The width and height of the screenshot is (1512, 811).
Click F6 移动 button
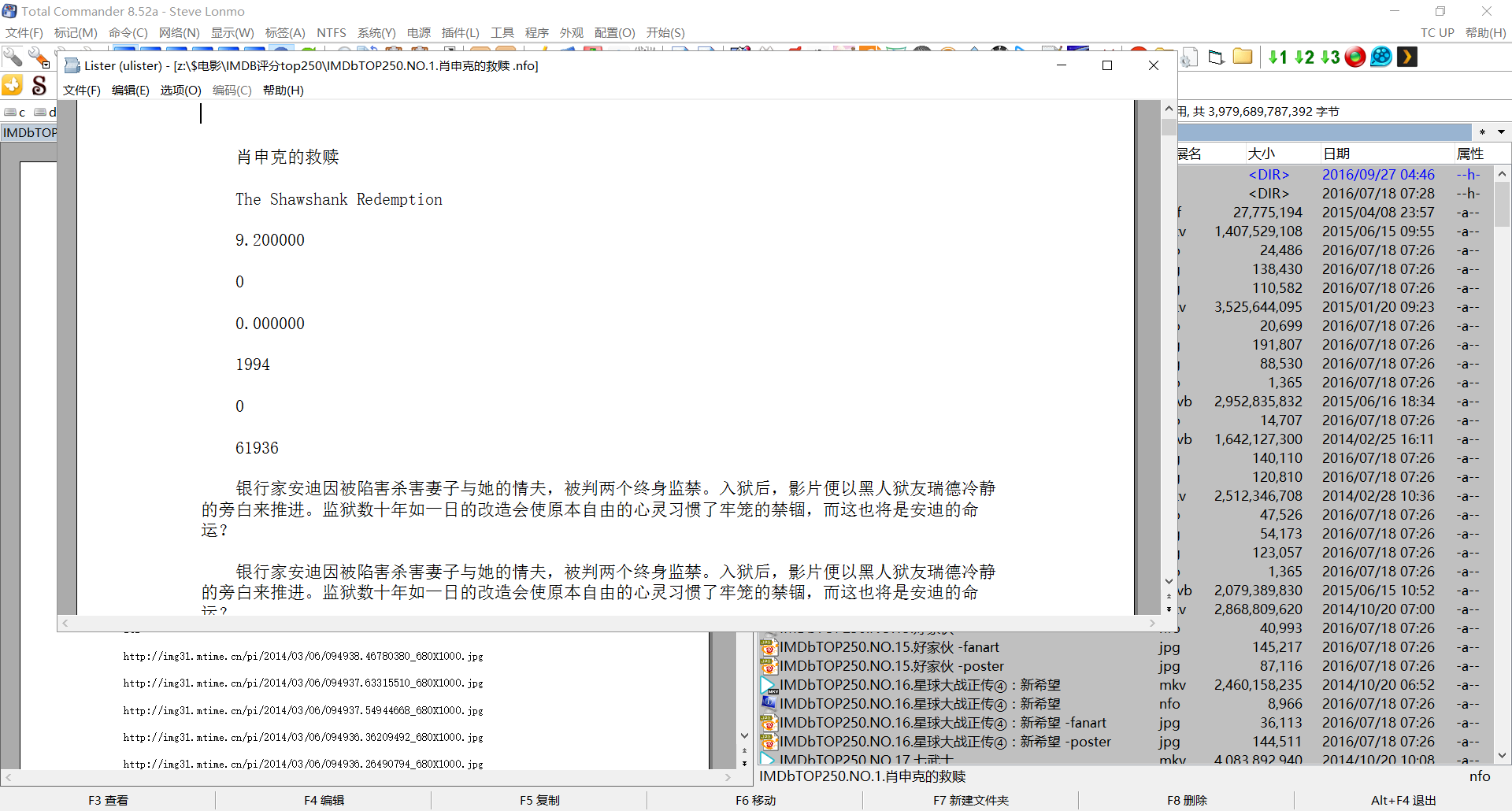[x=755, y=800]
